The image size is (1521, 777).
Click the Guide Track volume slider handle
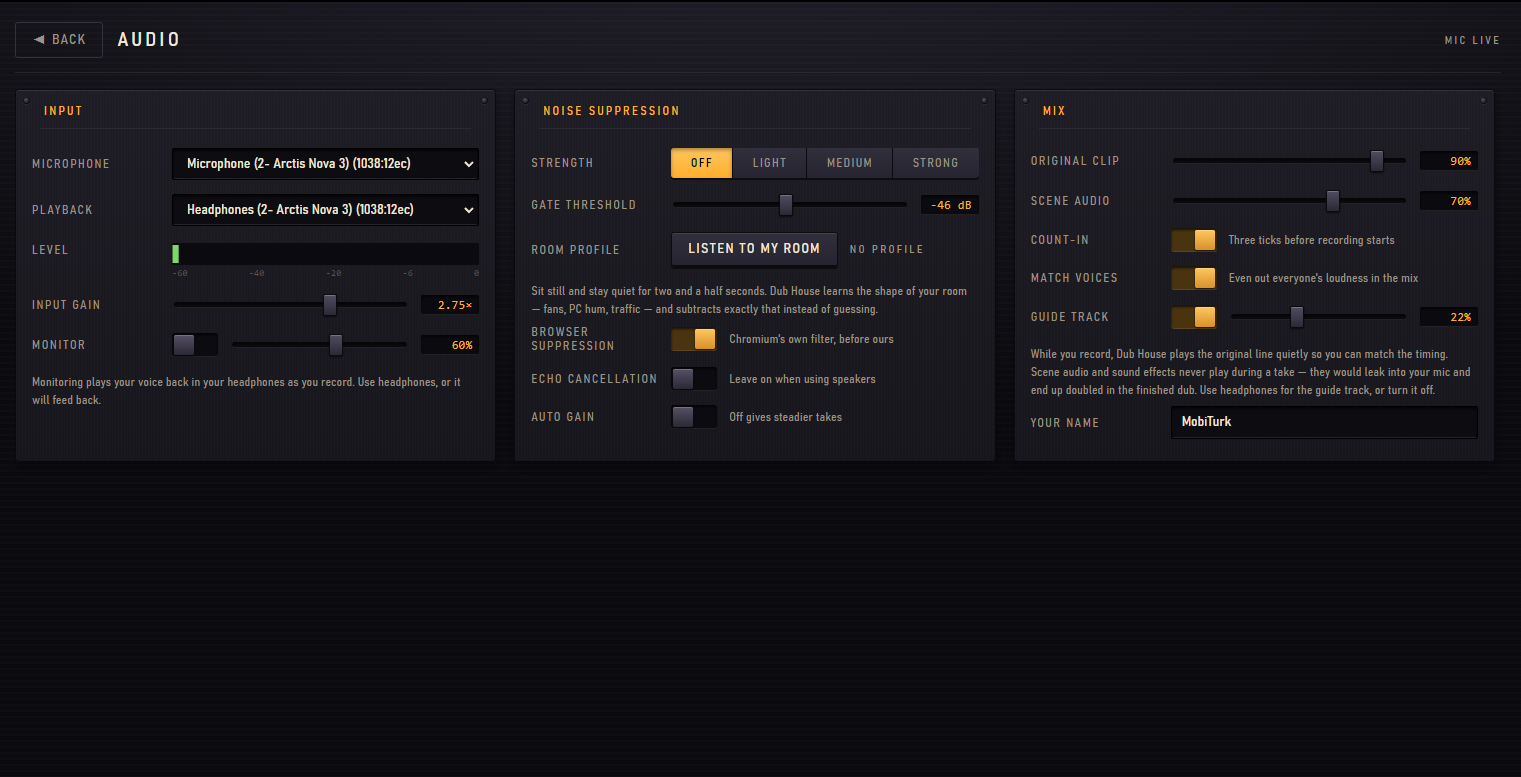[x=1297, y=317]
